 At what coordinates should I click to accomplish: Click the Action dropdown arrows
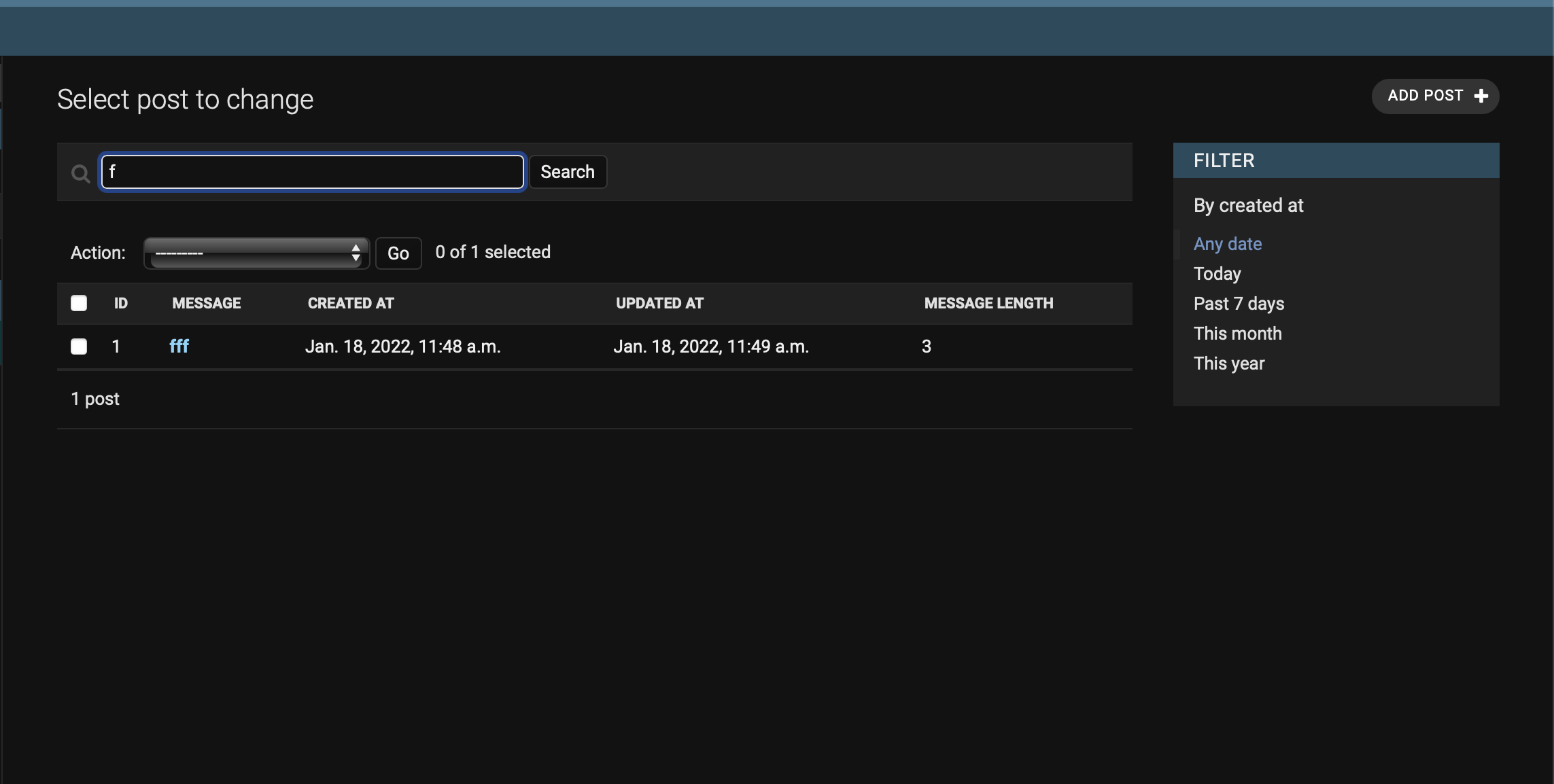356,253
